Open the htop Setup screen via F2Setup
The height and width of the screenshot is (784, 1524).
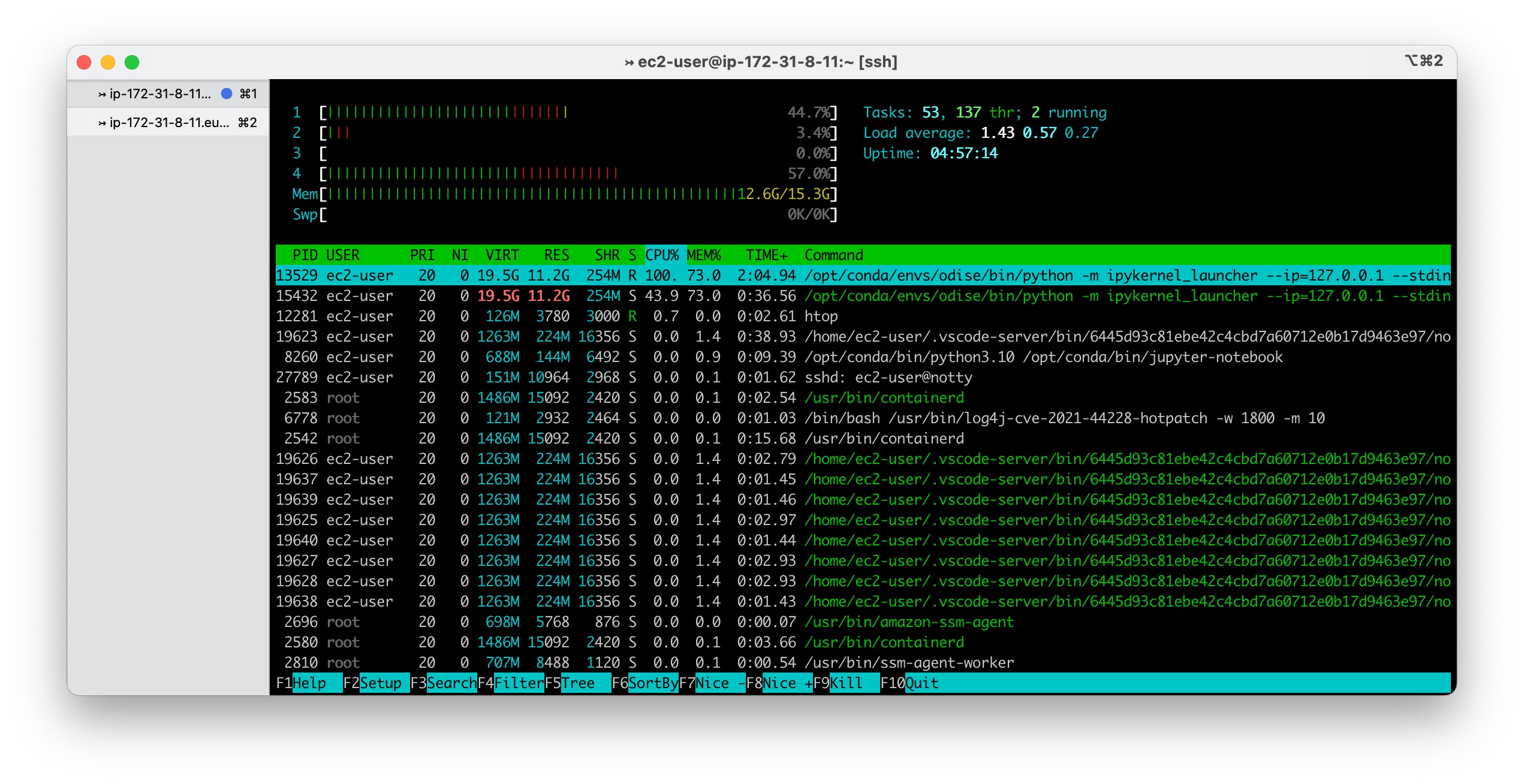pyautogui.click(x=378, y=683)
